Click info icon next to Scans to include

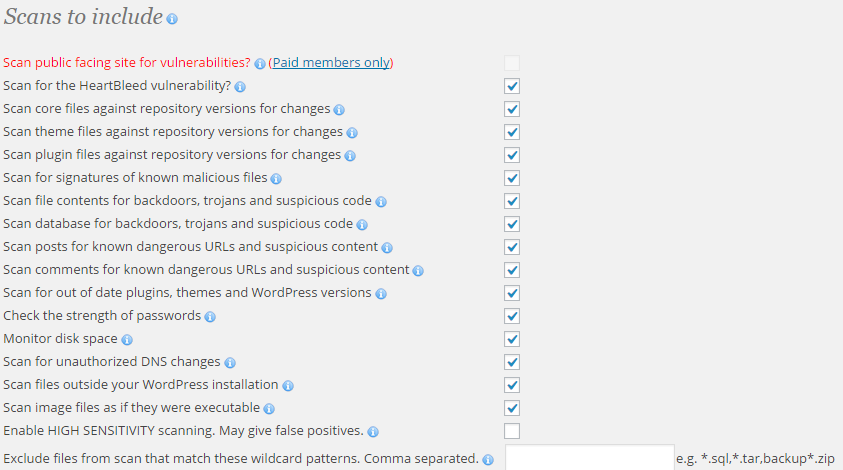click(172, 19)
